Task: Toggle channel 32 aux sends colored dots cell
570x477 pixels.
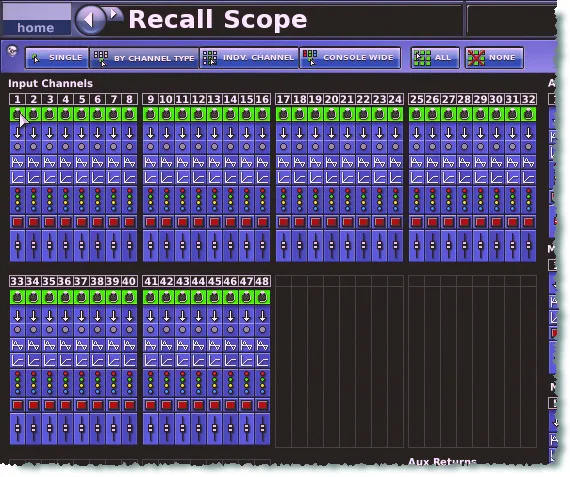Action: point(529,200)
